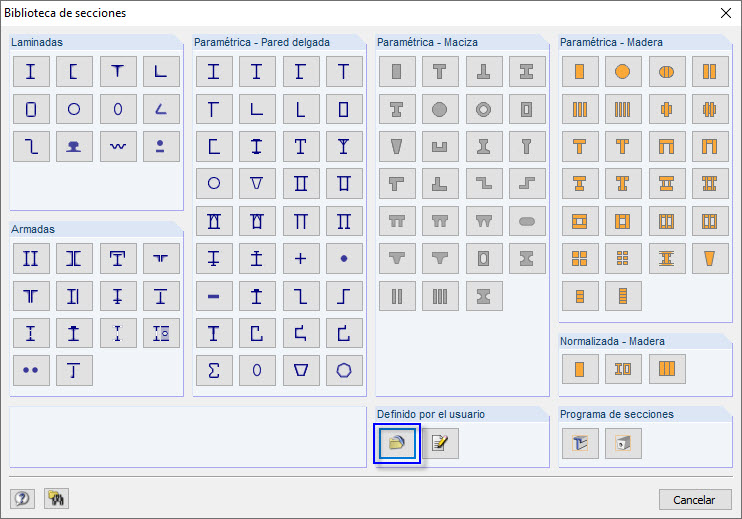Select the plus-shaped cross section

(x=300, y=258)
